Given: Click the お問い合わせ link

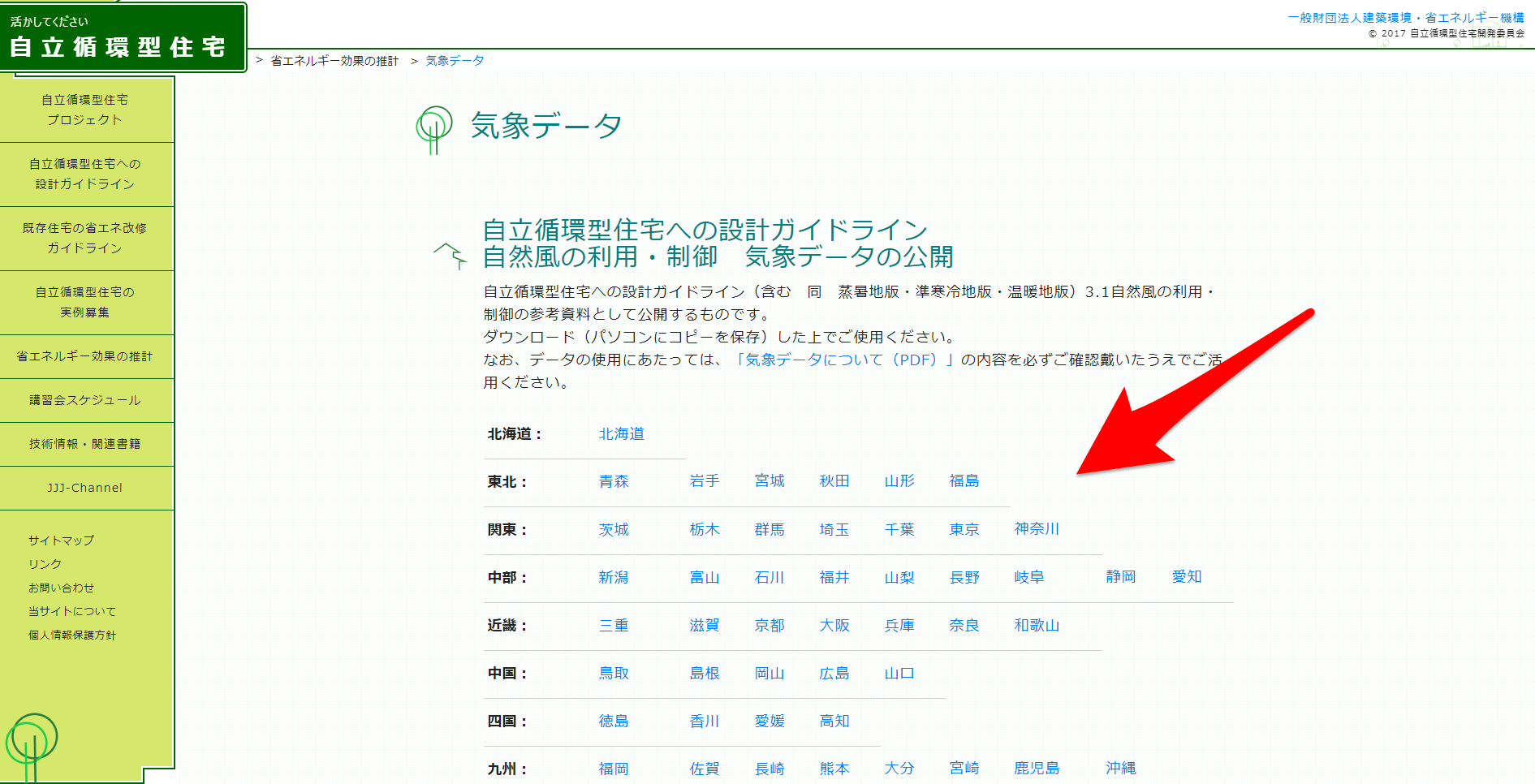Looking at the screenshot, I should (x=61, y=587).
